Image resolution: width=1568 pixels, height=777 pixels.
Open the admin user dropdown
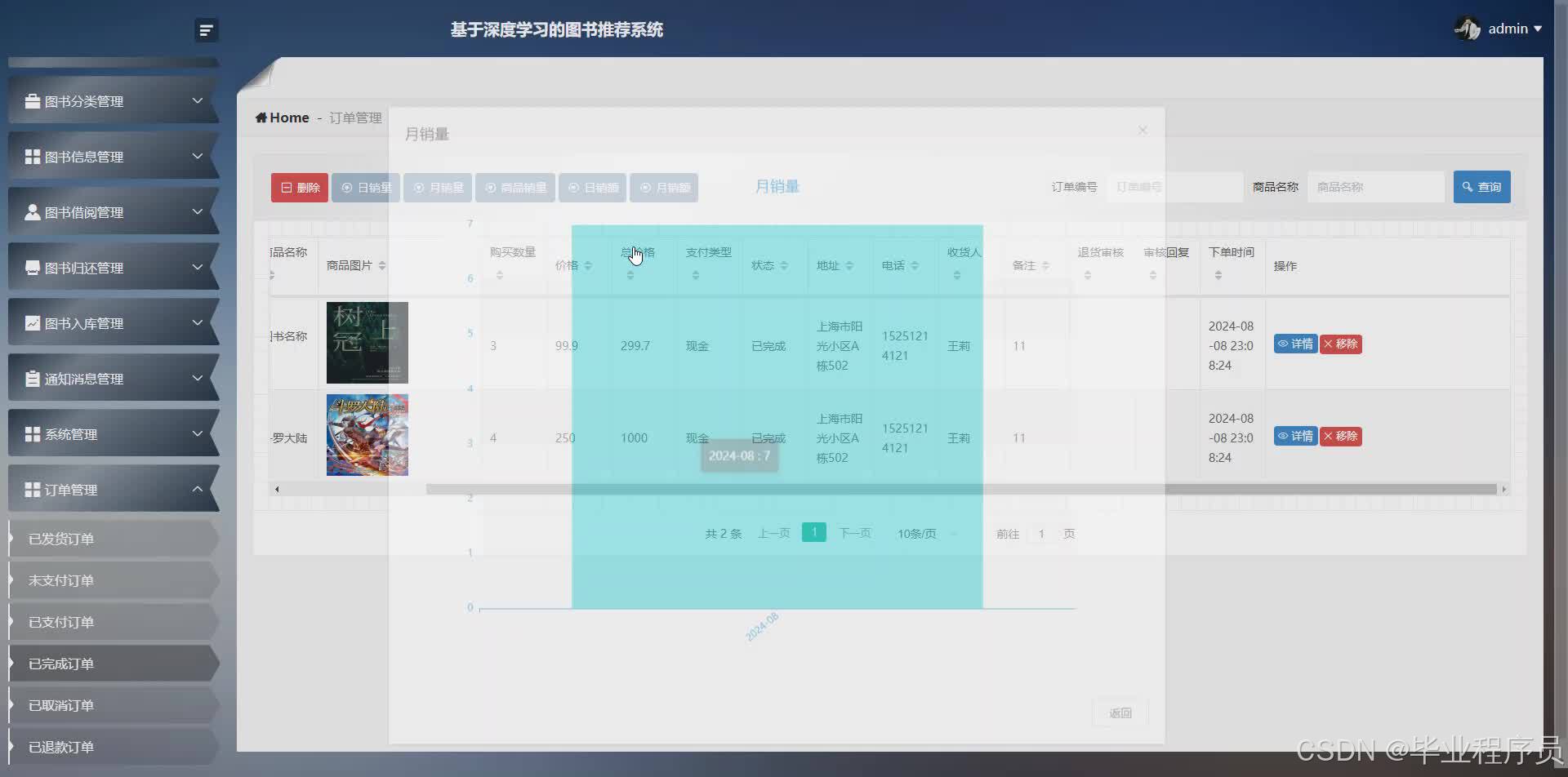click(x=1515, y=29)
